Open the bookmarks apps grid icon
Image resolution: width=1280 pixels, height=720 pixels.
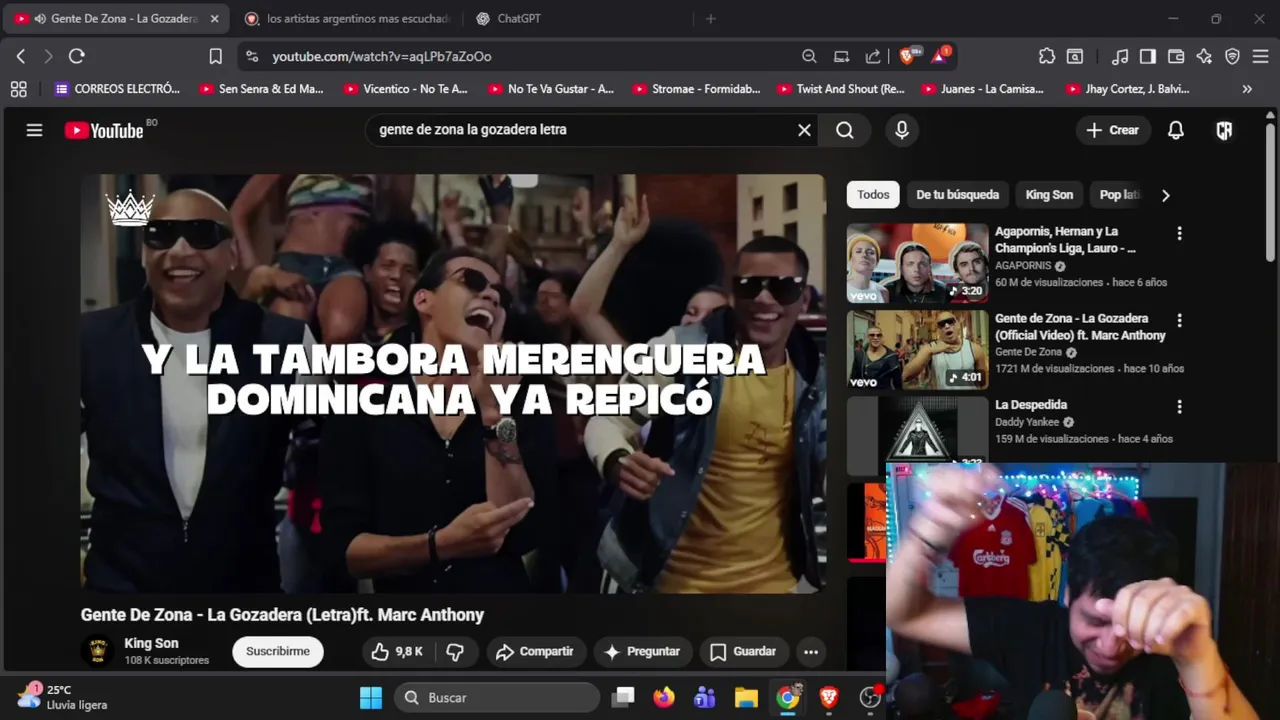tap(18, 89)
